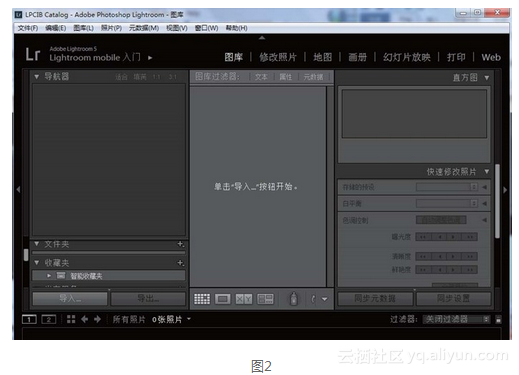Toggle the filter lock switch at far right

tap(498, 319)
